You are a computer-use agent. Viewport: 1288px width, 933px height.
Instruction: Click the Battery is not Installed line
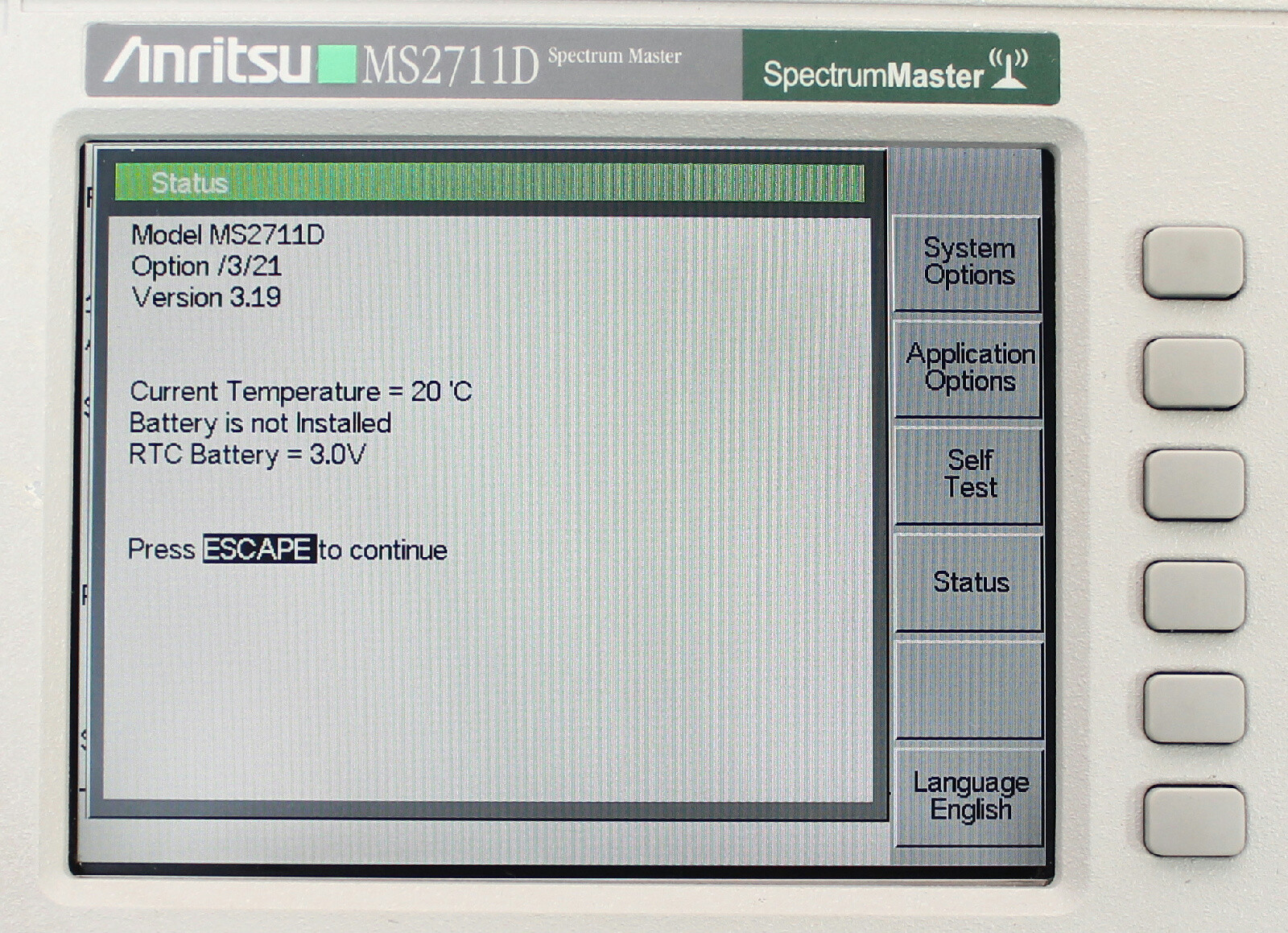260,423
